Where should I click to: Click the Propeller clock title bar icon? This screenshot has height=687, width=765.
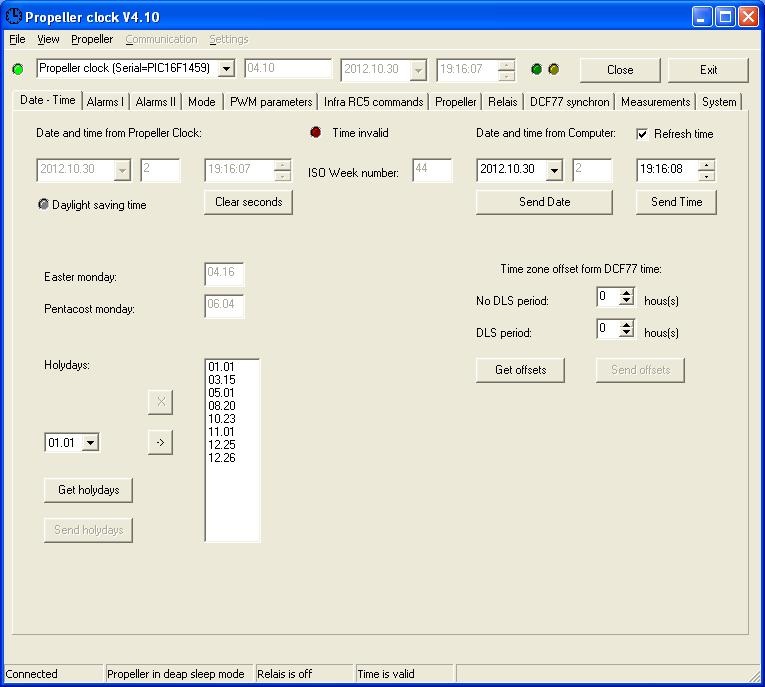click(13, 16)
